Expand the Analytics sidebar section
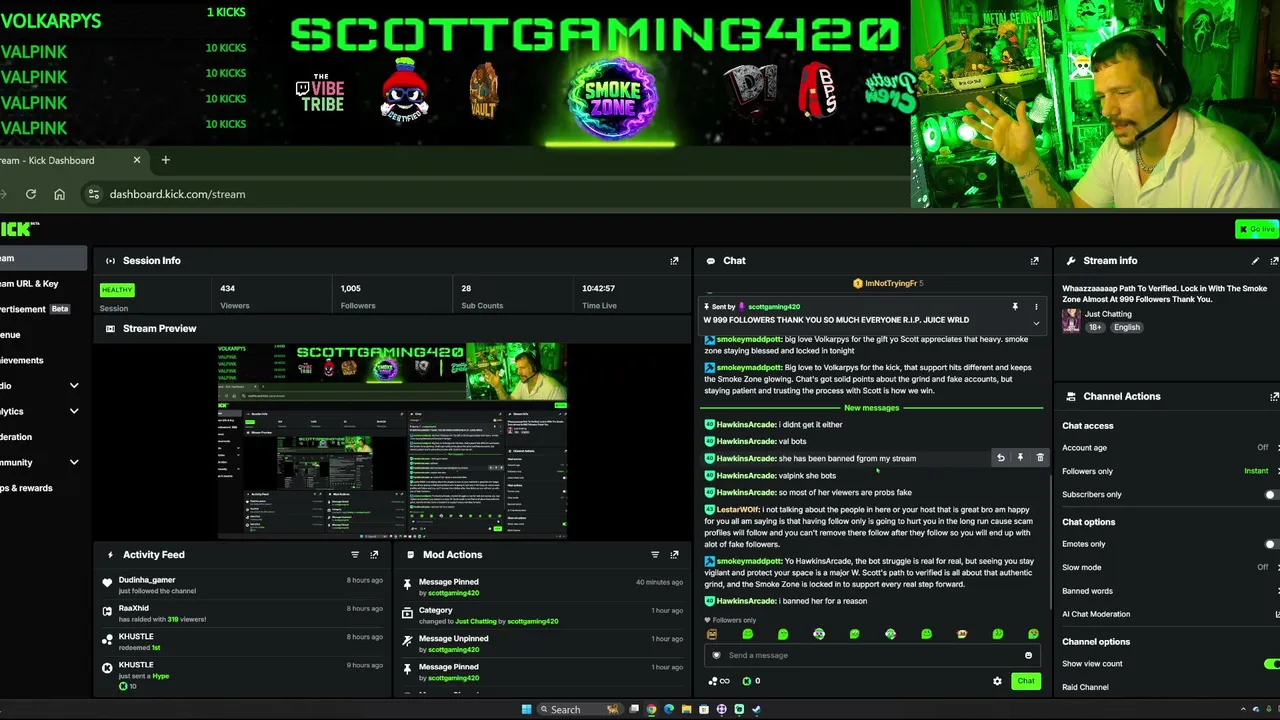 click(74, 411)
